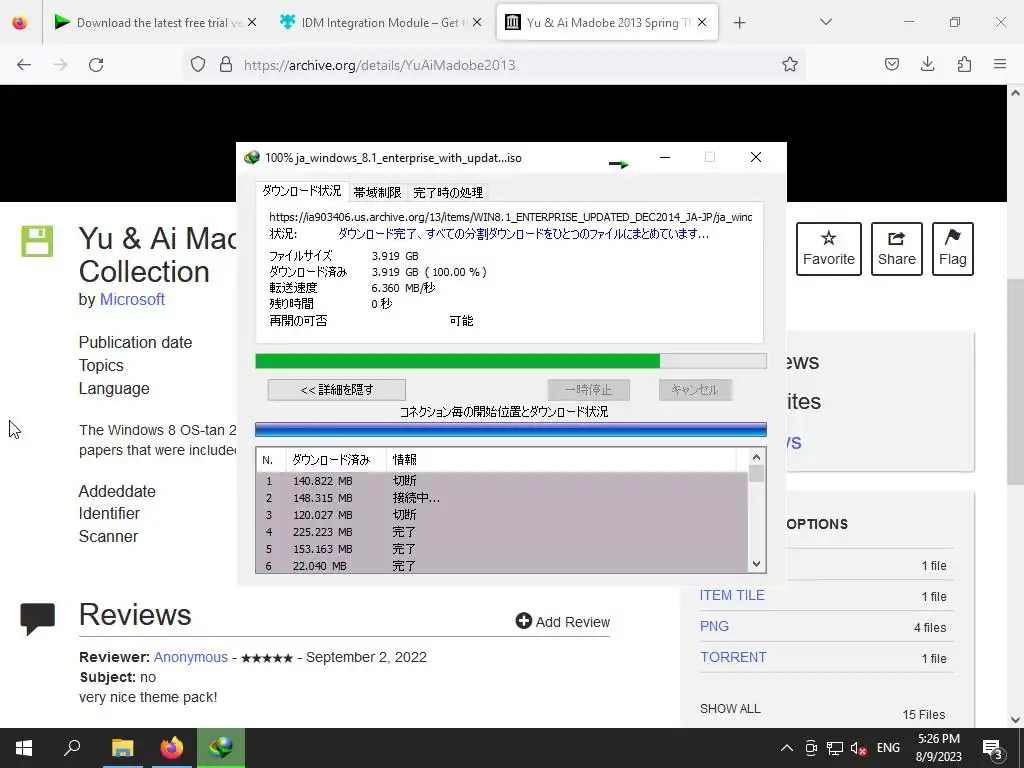Open the Microsoft author link
The image size is (1024, 768).
(132, 299)
